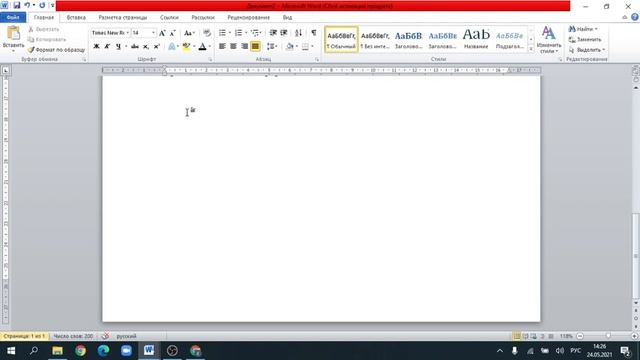Switch to the Ссылки tab

pyautogui.click(x=169, y=18)
